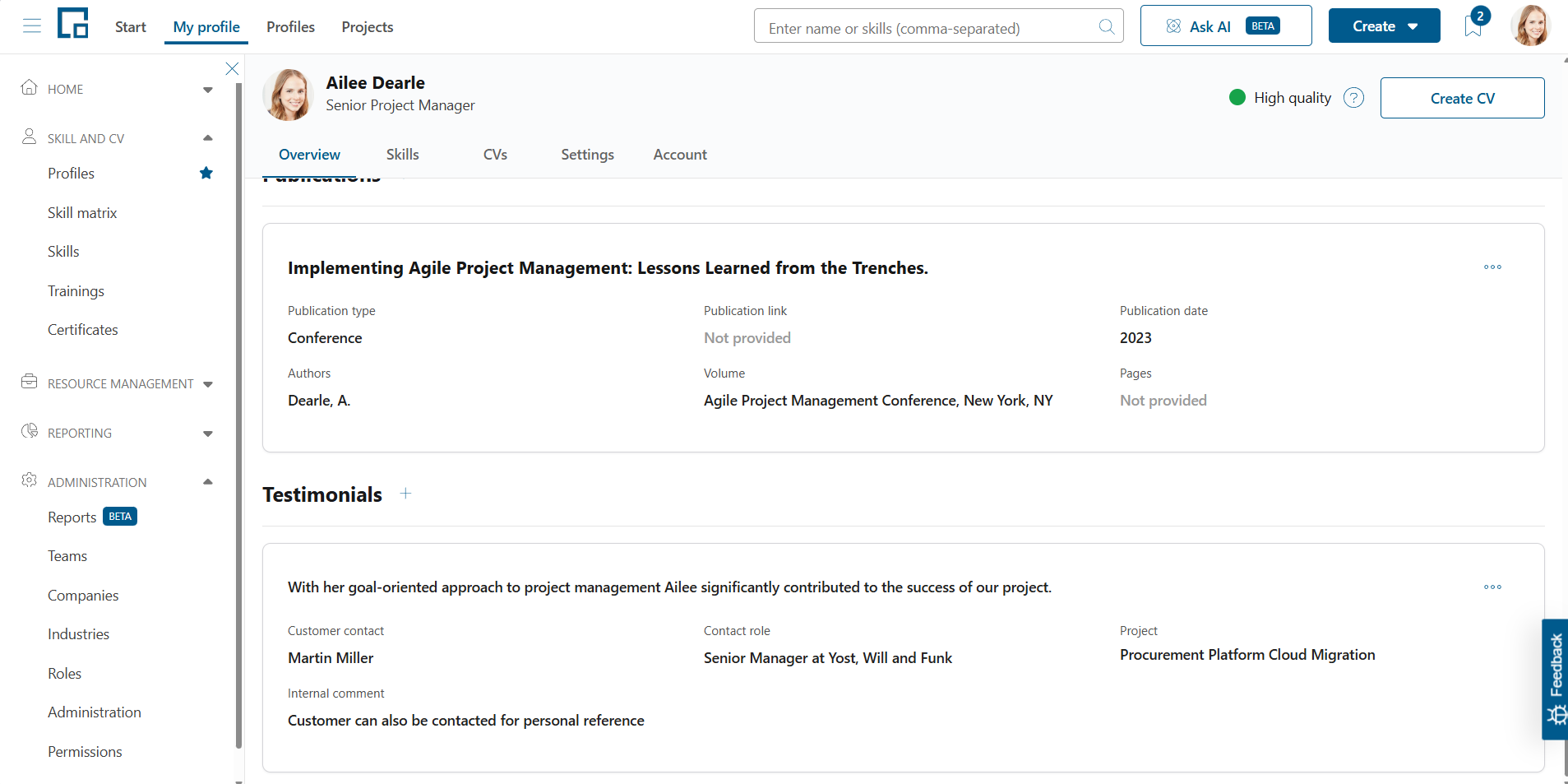
Task: Switch to the Settings tab
Action: click(x=587, y=155)
